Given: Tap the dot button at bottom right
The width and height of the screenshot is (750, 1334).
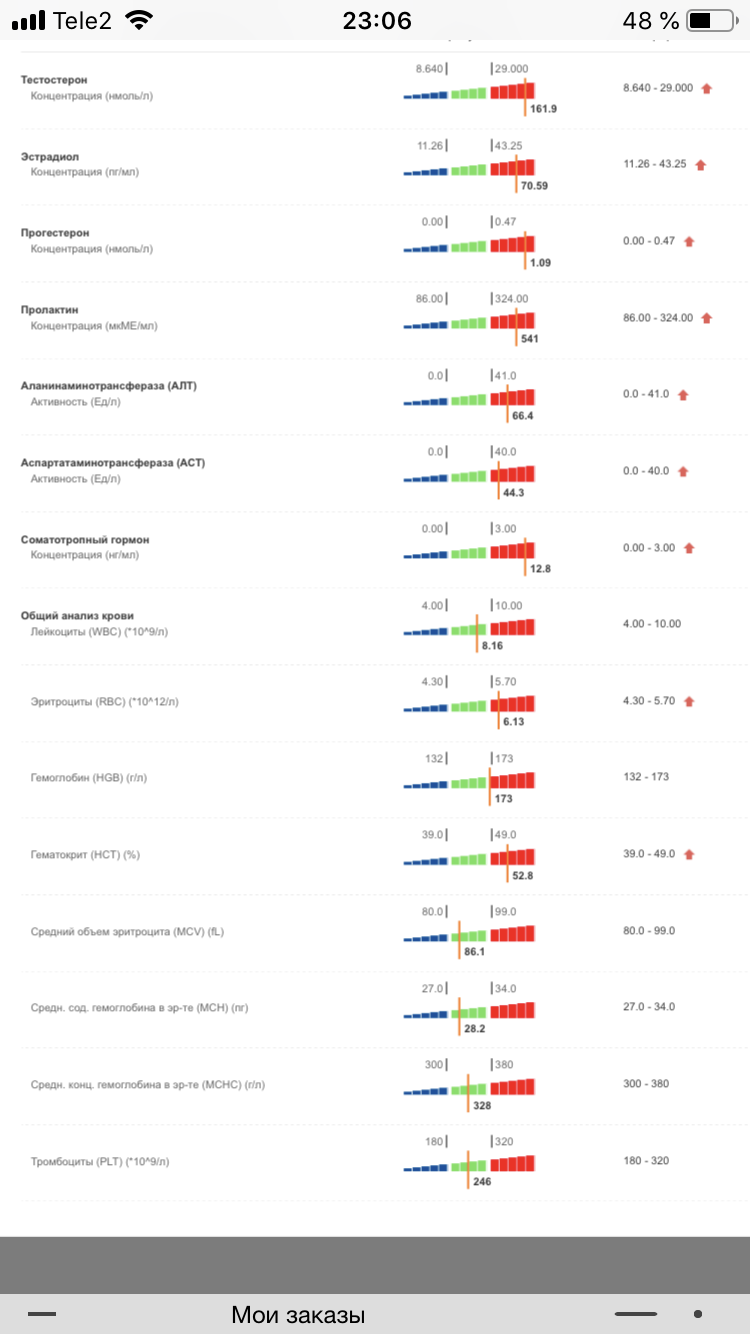Looking at the screenshot, I should coord(697,1314).
